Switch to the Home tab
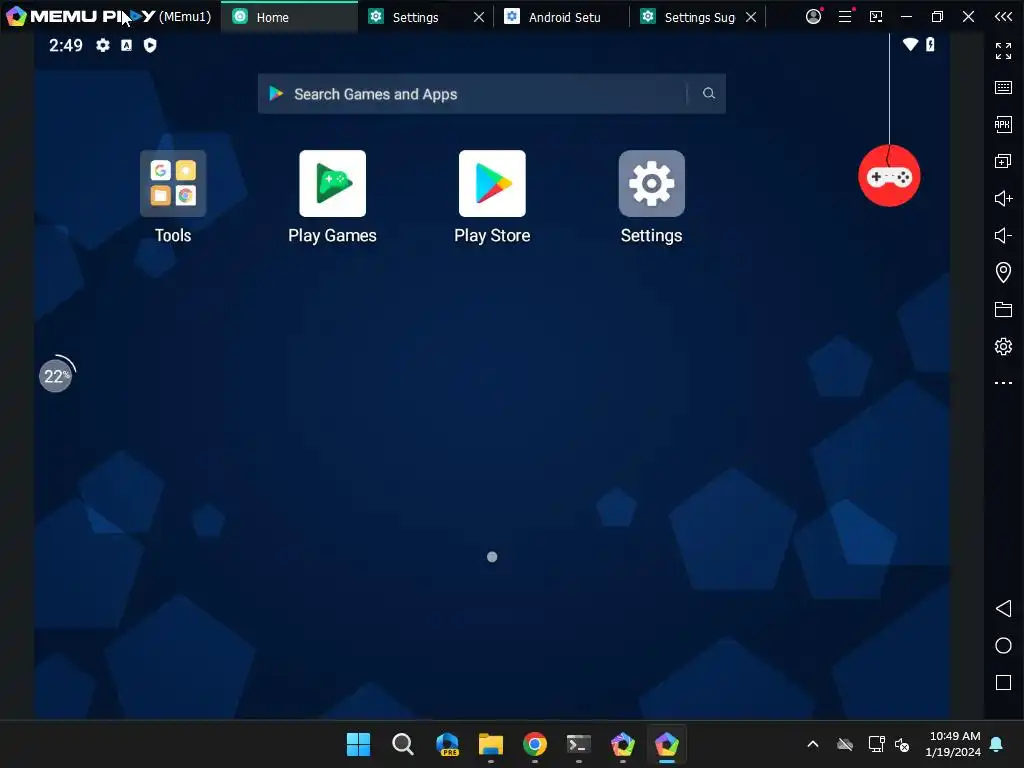This screenshot has height=768, width=1024. click(x=289, y=17)
